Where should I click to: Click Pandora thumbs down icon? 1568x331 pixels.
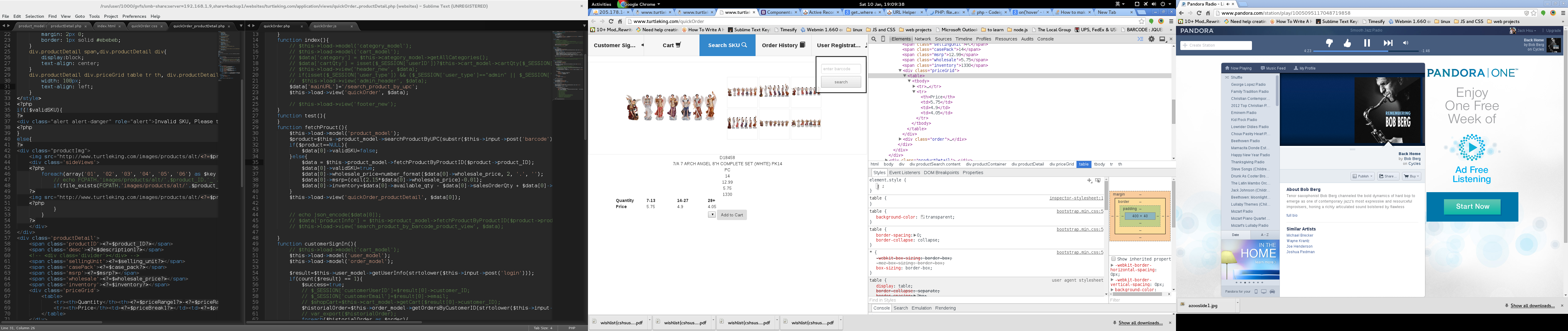pos(1329,43)
